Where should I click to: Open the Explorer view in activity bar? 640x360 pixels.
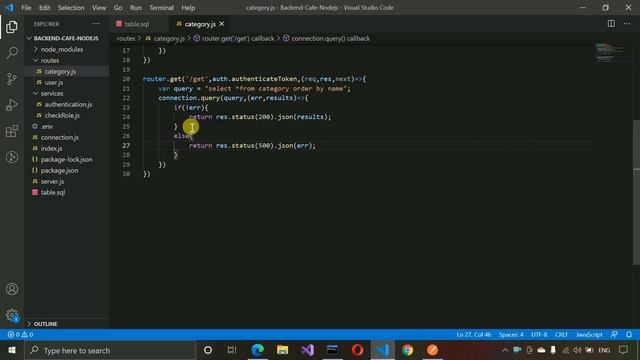pyautogui.click(x=12, y=27)
